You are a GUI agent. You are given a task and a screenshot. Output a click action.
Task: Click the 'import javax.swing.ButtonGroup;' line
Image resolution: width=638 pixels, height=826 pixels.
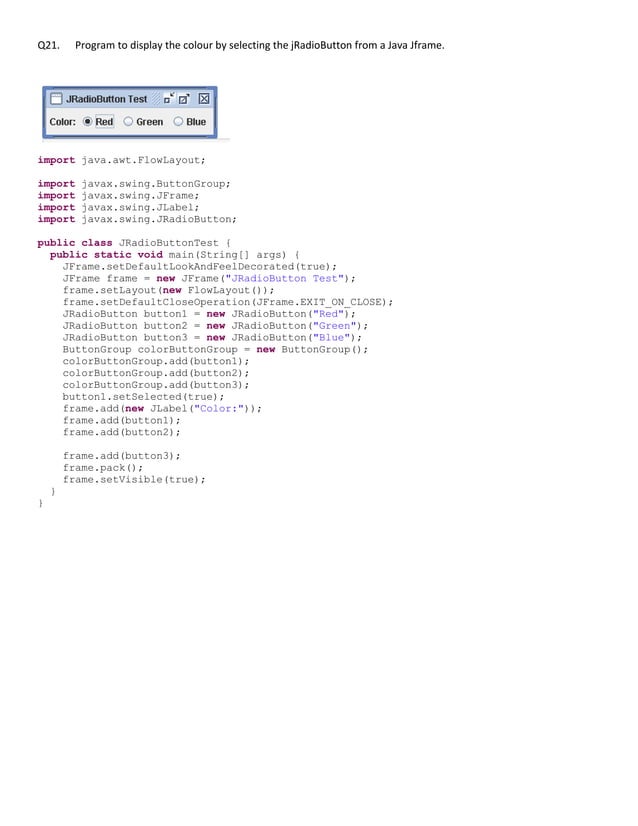pyautogui.click(x=134, y=184)
